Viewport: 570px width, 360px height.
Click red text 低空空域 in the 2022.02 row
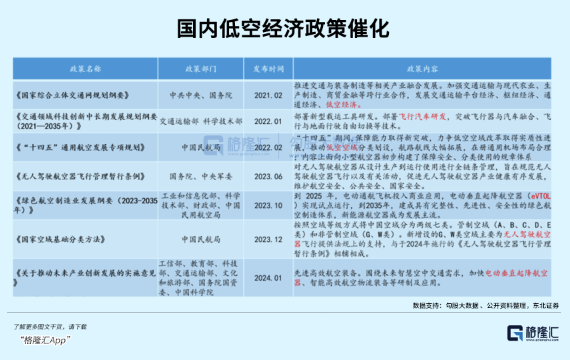coord(342,148)
